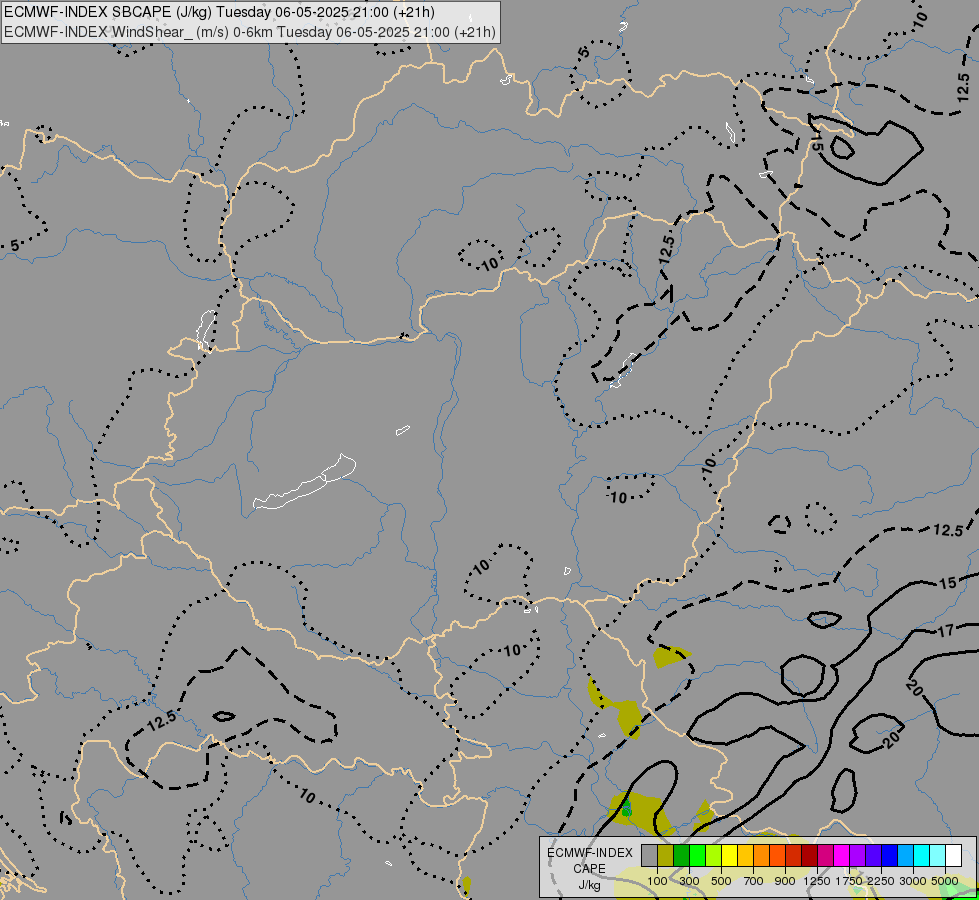
Task: Click the 100 label in the CAPE legend
Action: [x=657, y=881]
